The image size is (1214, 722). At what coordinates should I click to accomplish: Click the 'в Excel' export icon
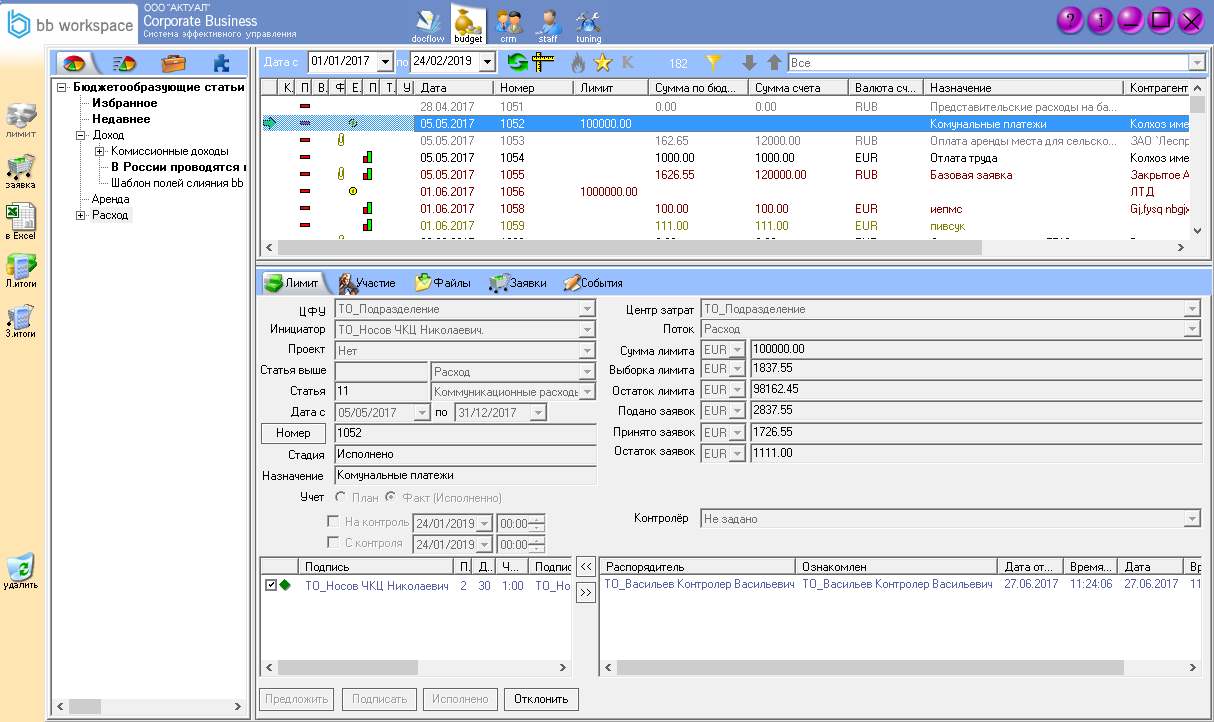click(20, 219)
